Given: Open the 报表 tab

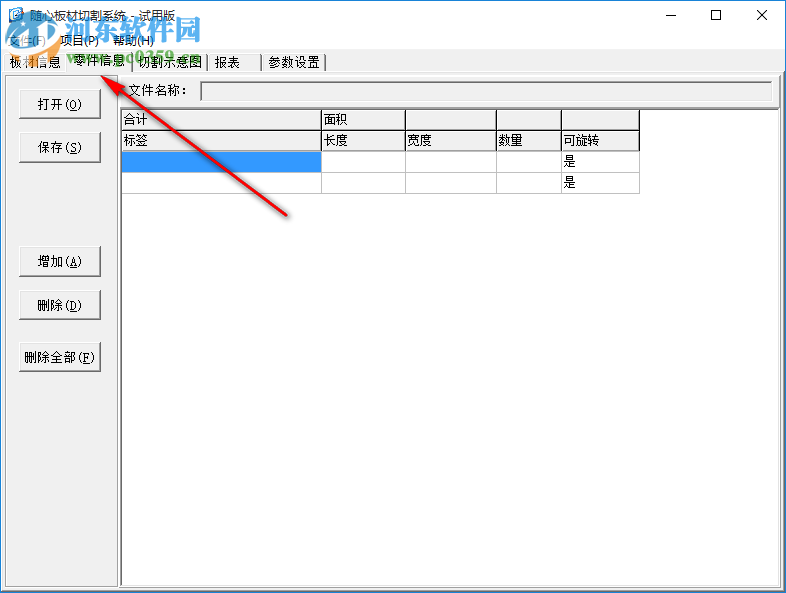Looking at the screenshot, I should pyautogui.click(x=235, y=63).
